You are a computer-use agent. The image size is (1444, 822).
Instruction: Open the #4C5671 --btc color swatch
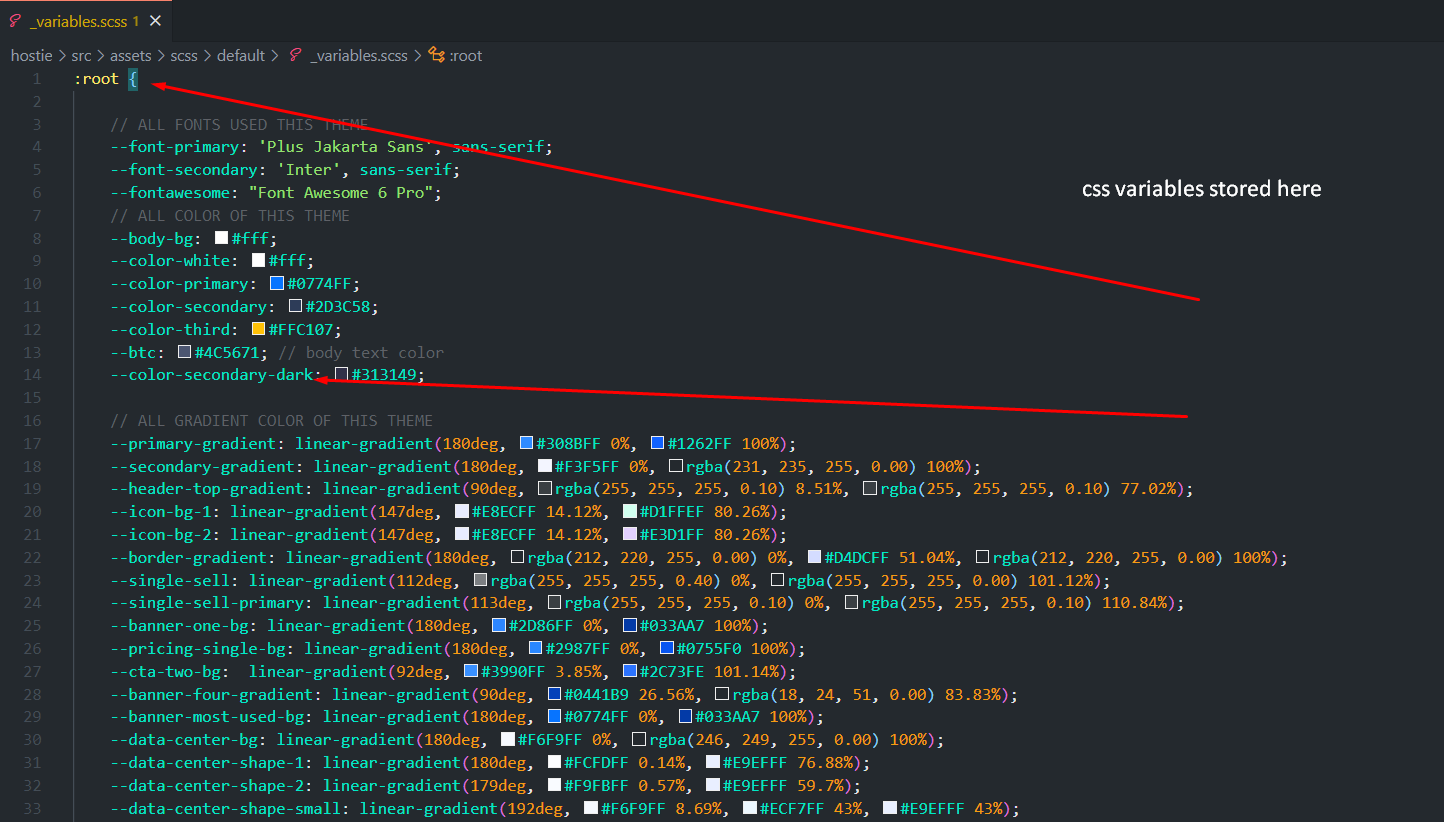(185, 352)
